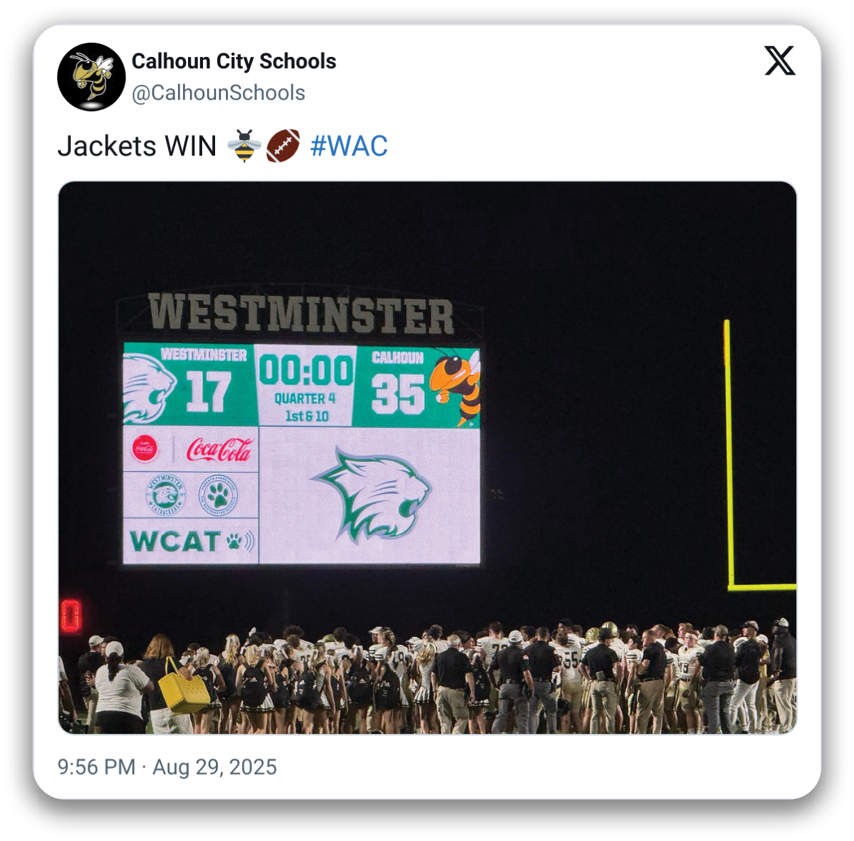
Task: Open the #WAC hashtag link
Action: (x=349, y=145)
